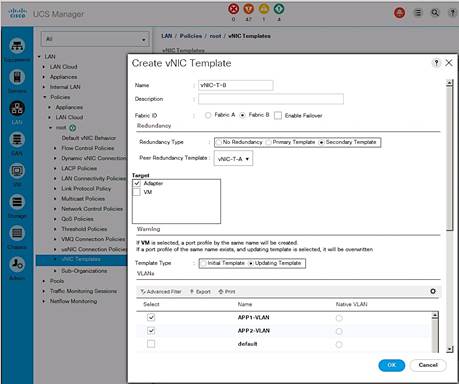Toggle the Adapter target checkbox
459x384 pixels.
coord(137,183)
